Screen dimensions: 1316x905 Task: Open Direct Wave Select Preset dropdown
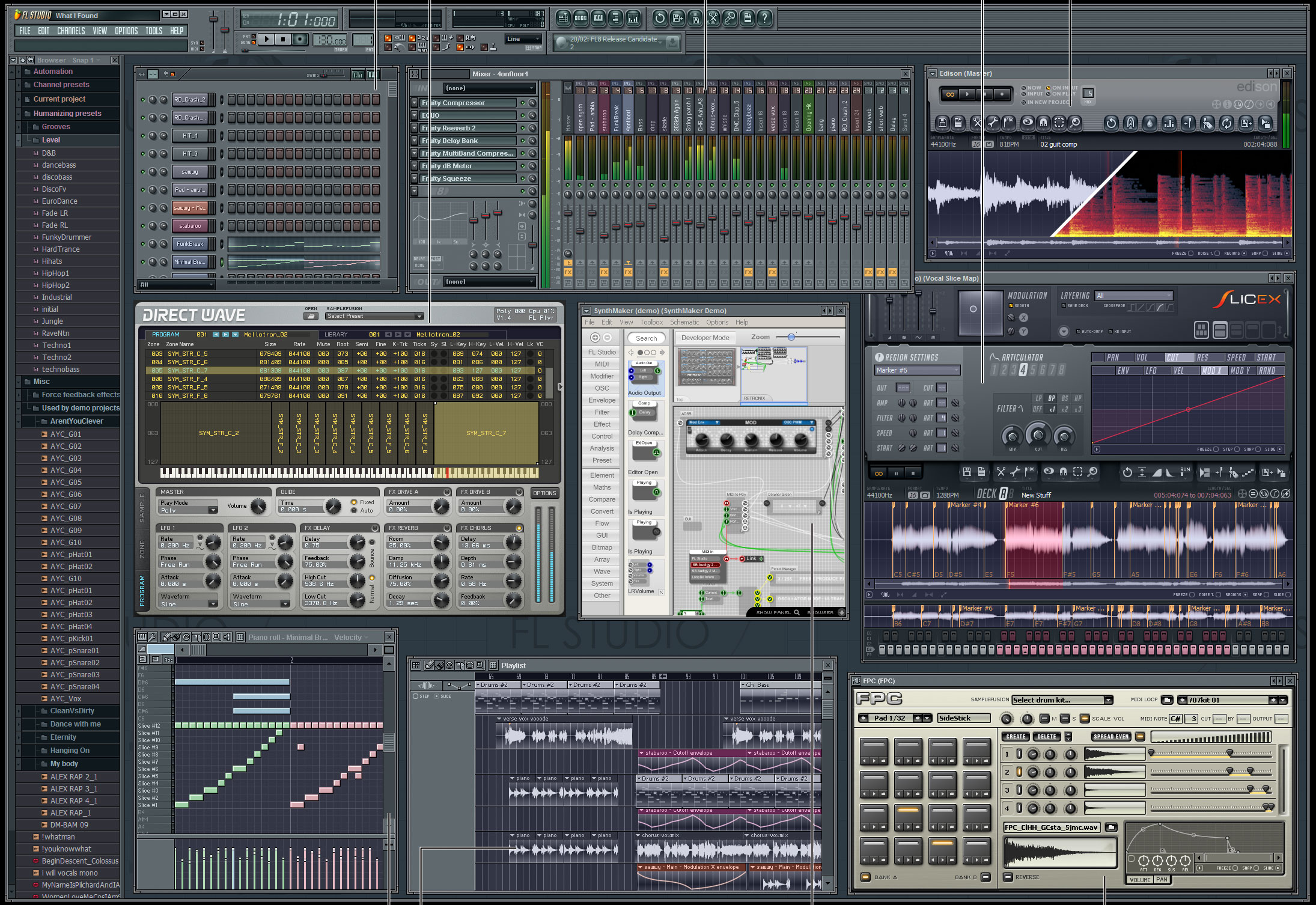pyautogui.click(x=374, y=316)
